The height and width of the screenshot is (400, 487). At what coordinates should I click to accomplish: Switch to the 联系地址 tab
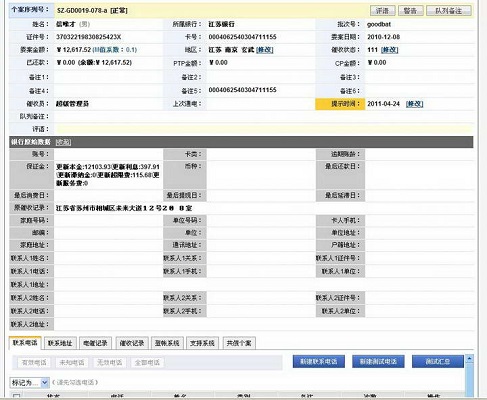[x=60, y=343]
